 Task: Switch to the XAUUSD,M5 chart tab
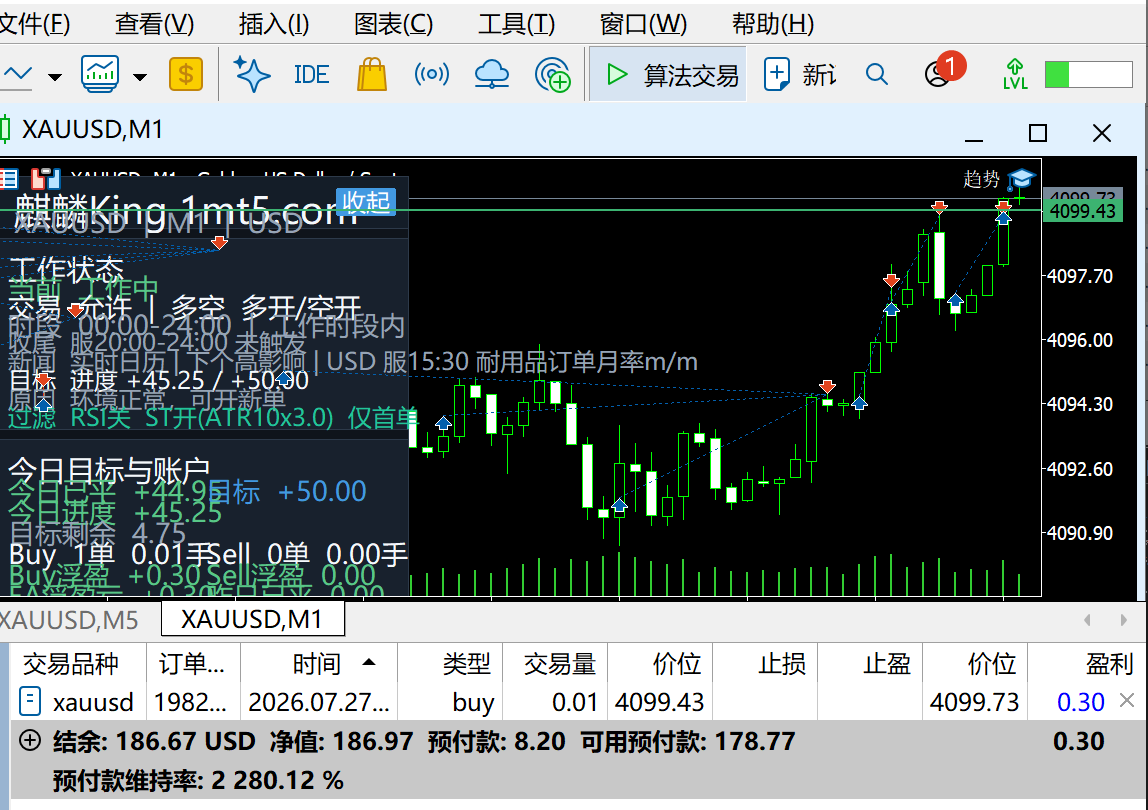coord(69,620)
